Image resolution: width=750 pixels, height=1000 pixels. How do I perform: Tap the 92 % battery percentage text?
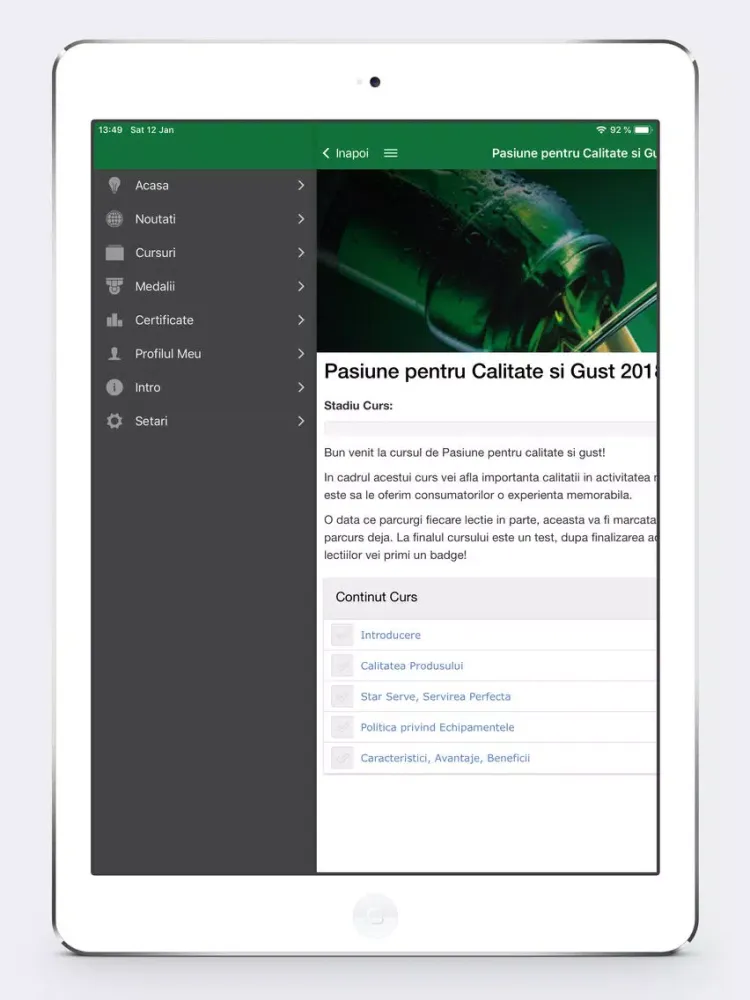pos(621,129)
